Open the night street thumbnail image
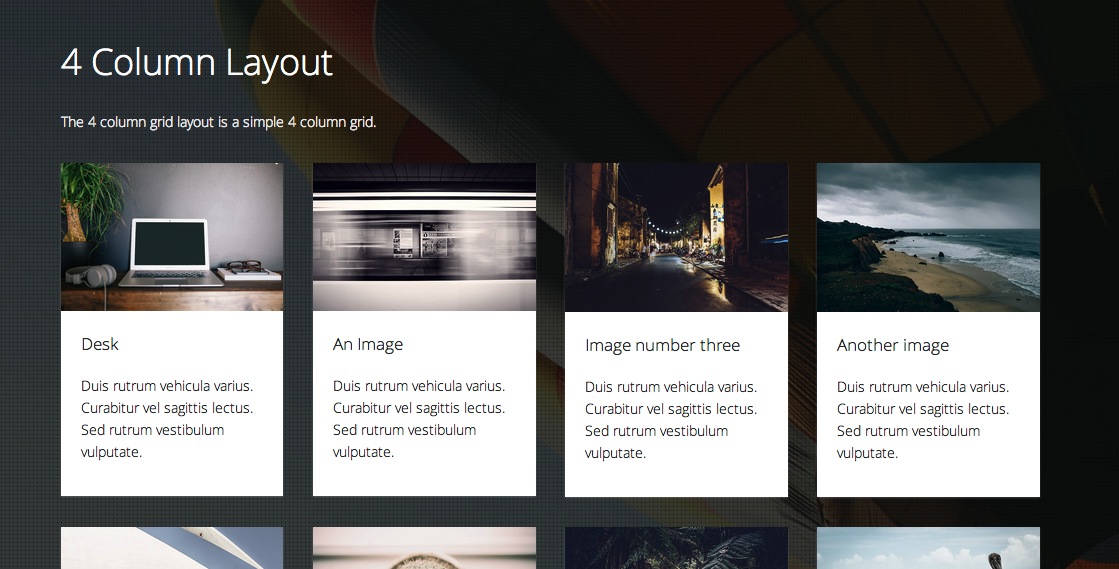 click(677, 238)
